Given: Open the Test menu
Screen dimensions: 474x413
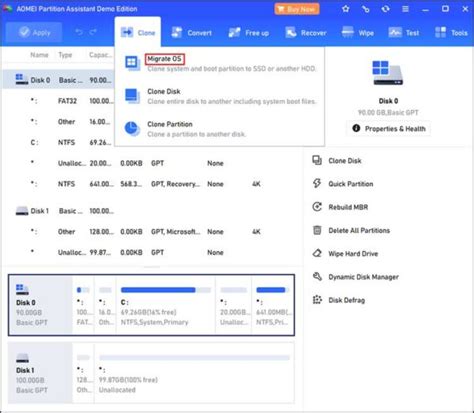Looking at the screenshot, I should coord(404,33).
